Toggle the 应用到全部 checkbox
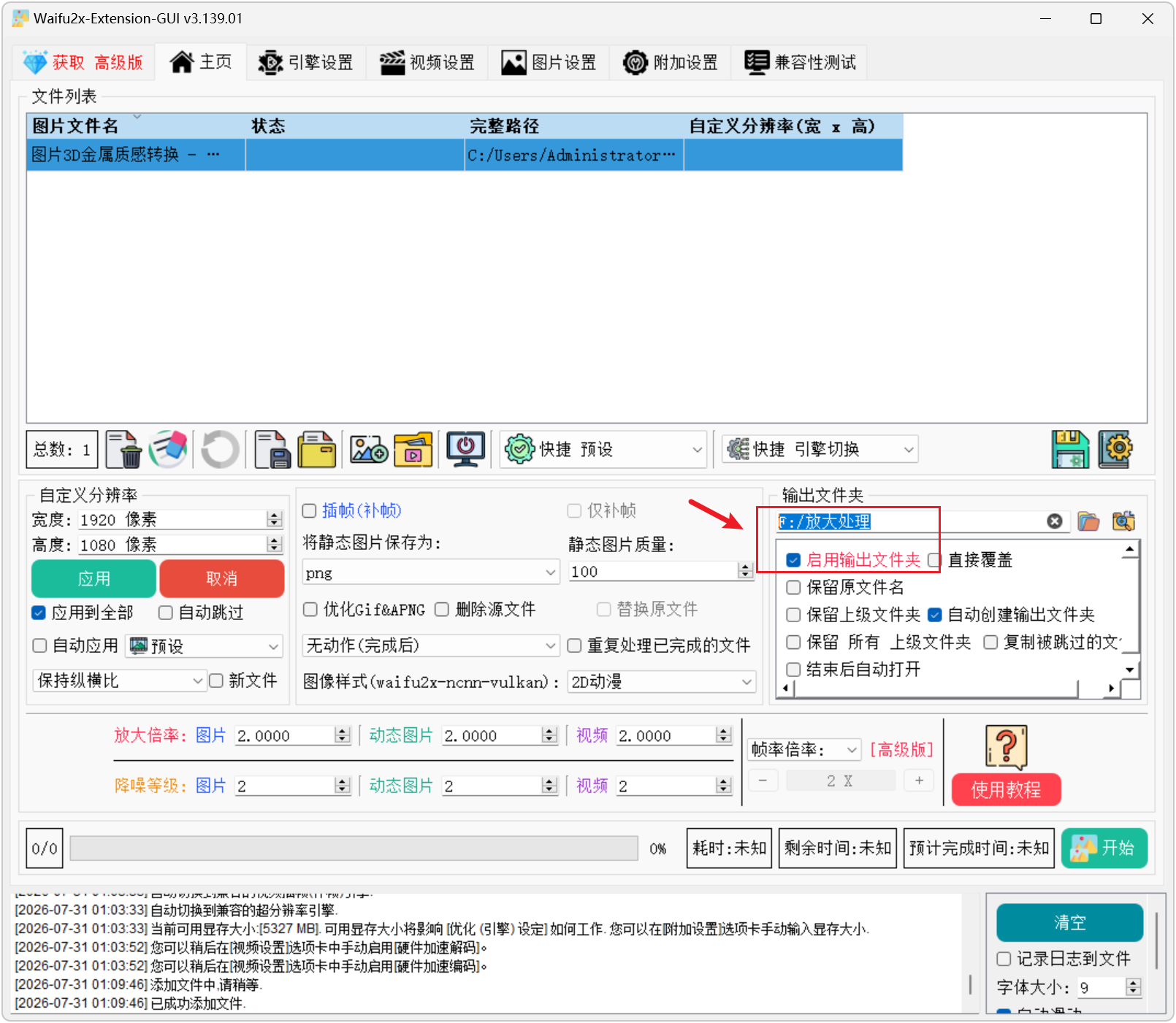Image resolution: width=1176 pixels, height=1023 pixels. 39,613
